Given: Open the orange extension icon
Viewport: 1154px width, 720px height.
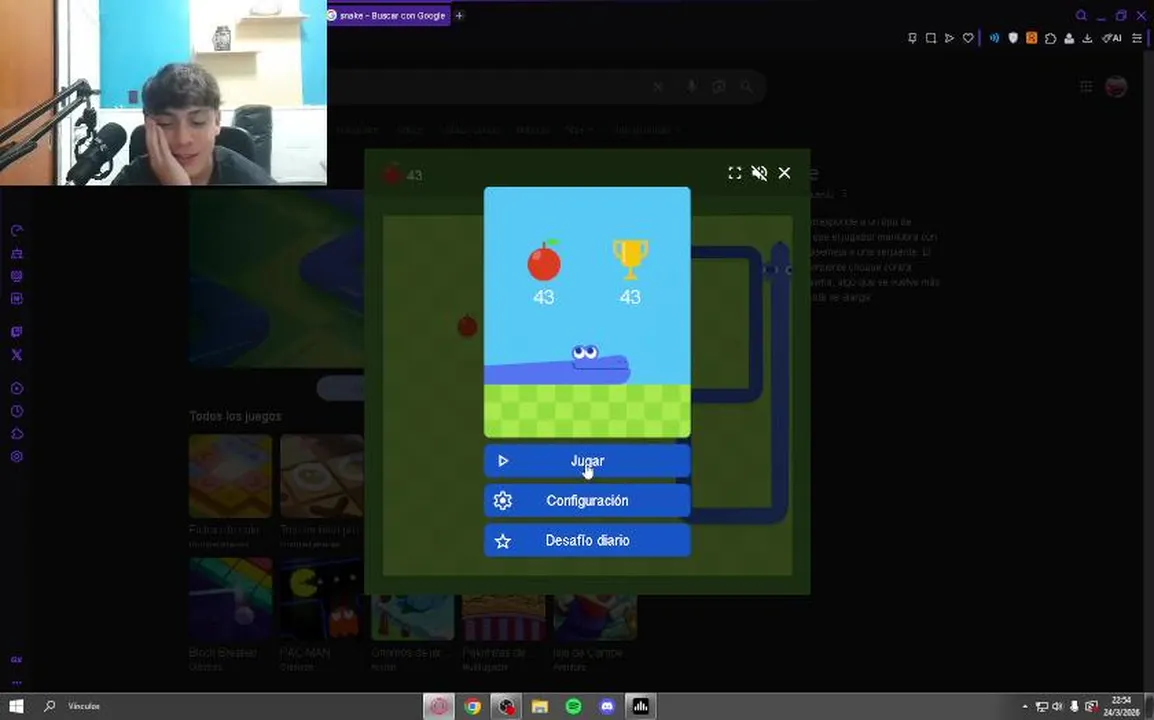Looking at the screenshot, I should pyautogui.click(x=1032, y=38).
